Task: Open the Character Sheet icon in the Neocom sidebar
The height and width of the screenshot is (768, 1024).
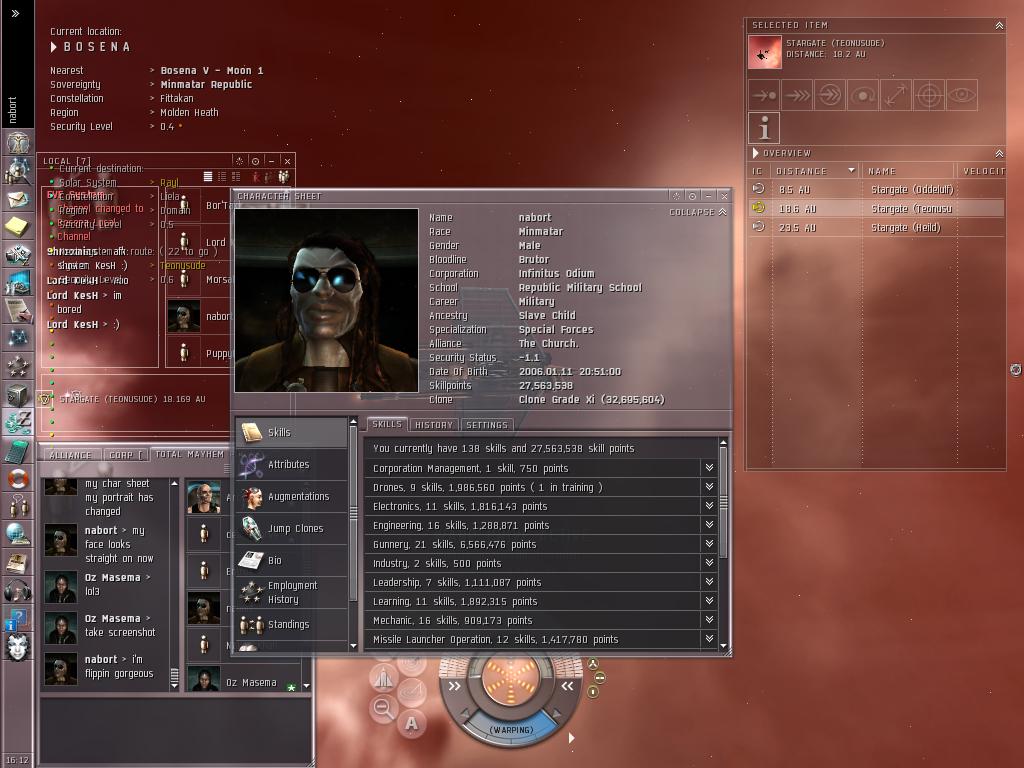Action: [18, 143]
